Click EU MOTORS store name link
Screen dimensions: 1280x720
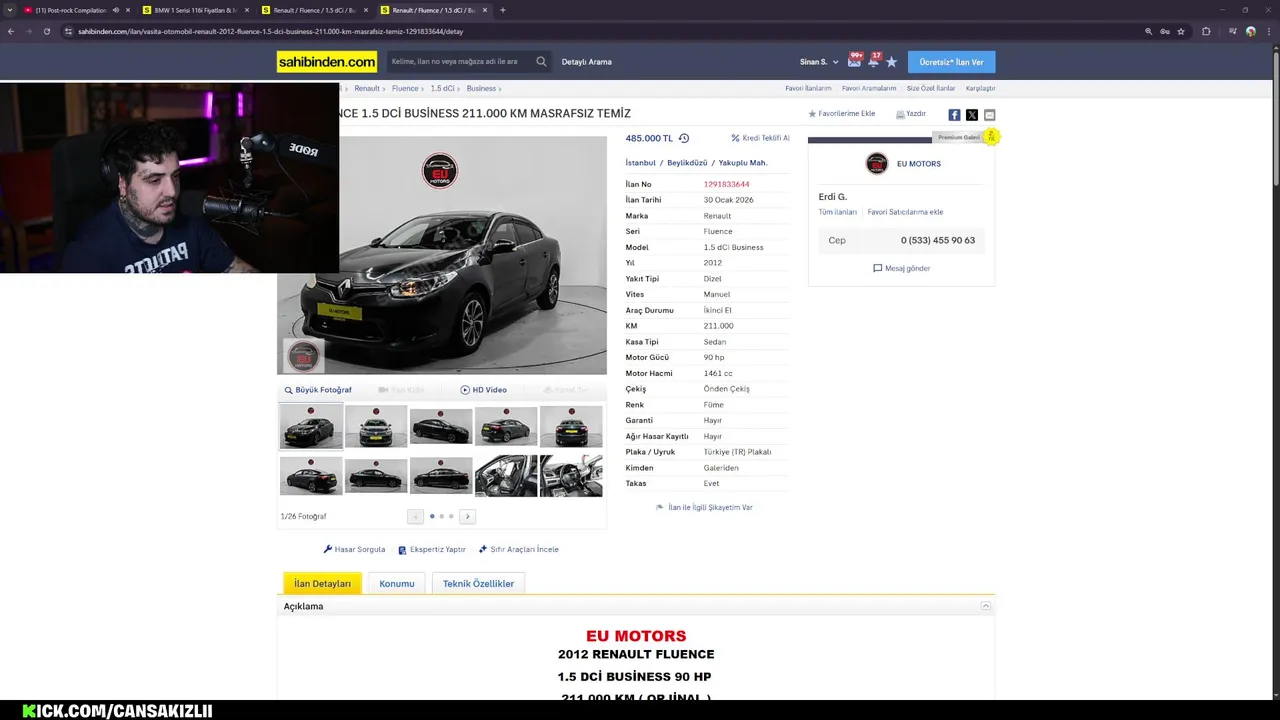pyautogui.click(x=919, y=163)
